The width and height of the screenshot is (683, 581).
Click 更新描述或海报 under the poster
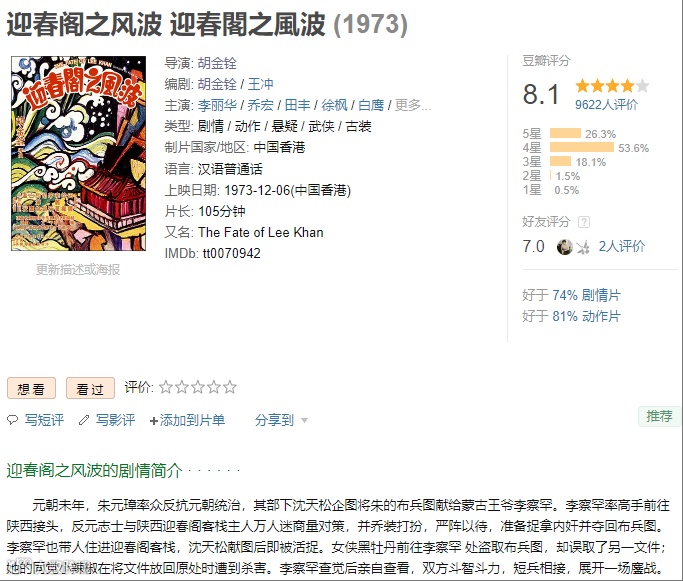[78, 270]
